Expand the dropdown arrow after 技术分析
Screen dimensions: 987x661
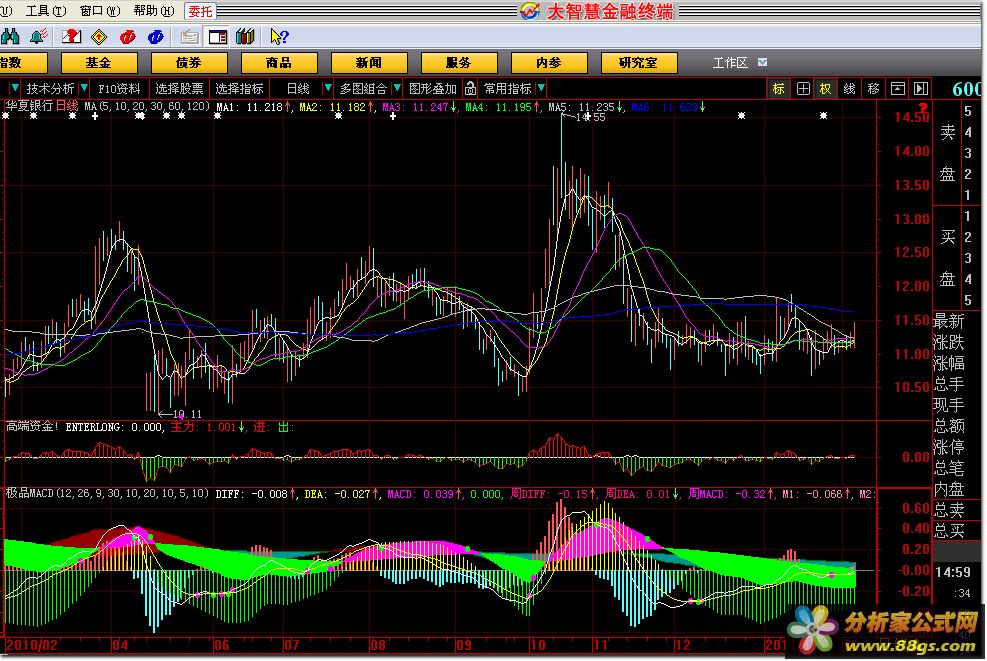click(84, 88)
